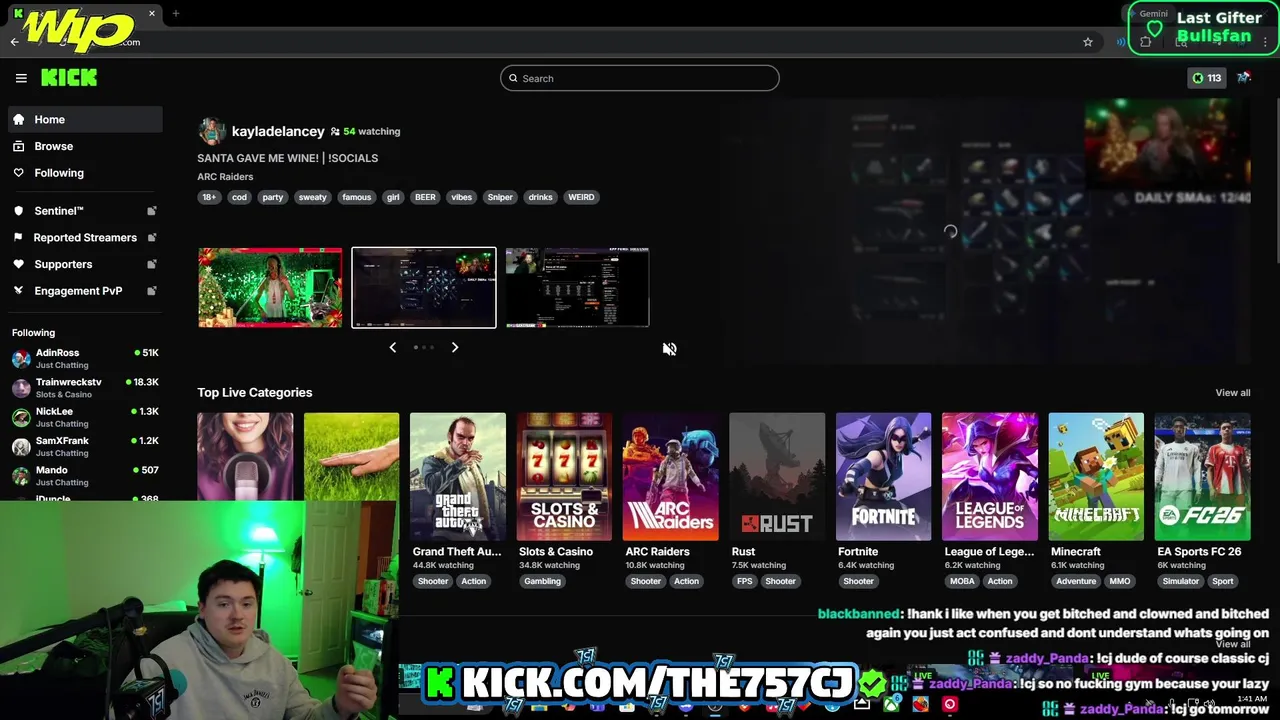This screenshot has width=1280, height=720.
Task: Select the Christmas-themed stream thumbnail in carousel
Action: [270, 288]
